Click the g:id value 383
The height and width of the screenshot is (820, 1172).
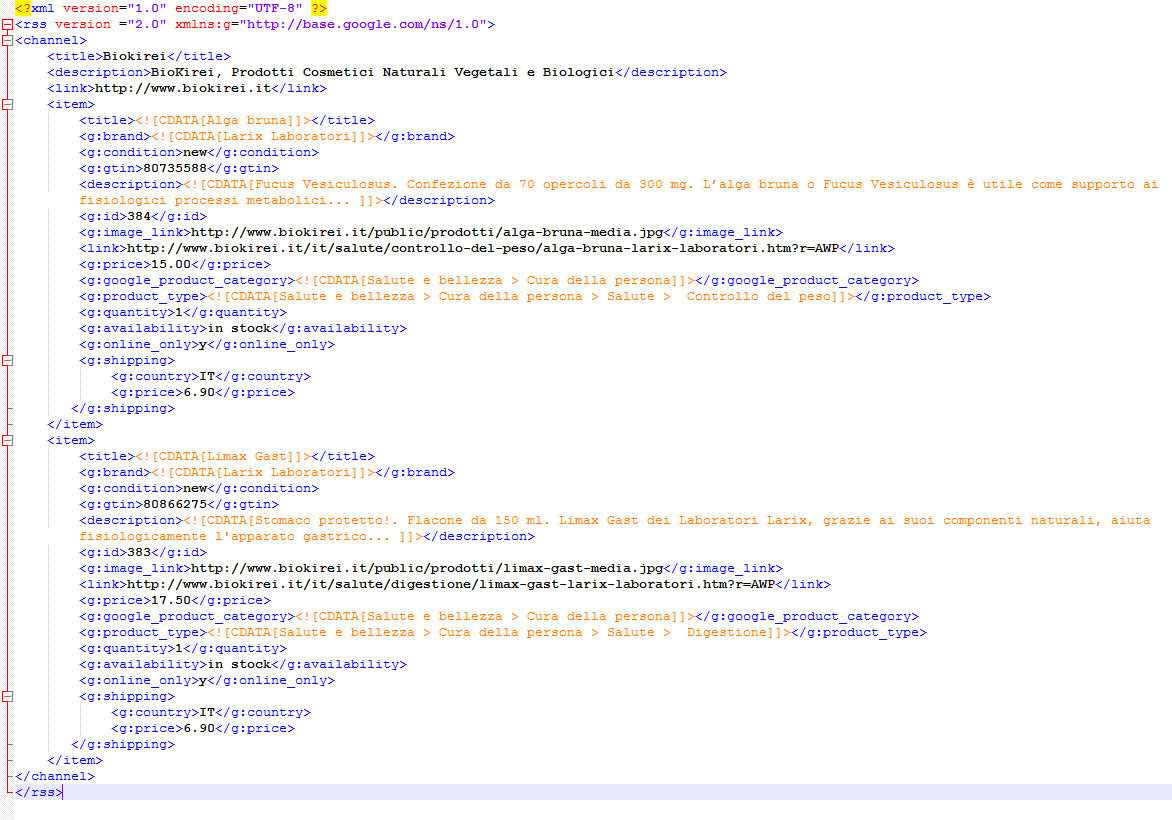[x=139, y=552]
